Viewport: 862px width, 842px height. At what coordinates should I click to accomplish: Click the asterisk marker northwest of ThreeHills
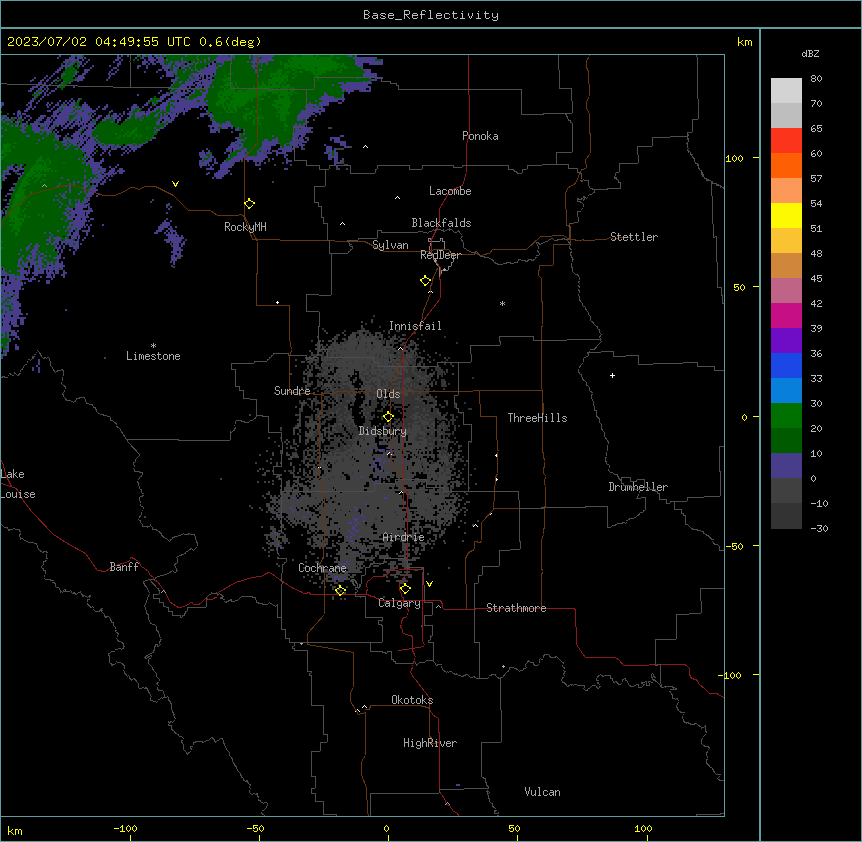(502, 303)
